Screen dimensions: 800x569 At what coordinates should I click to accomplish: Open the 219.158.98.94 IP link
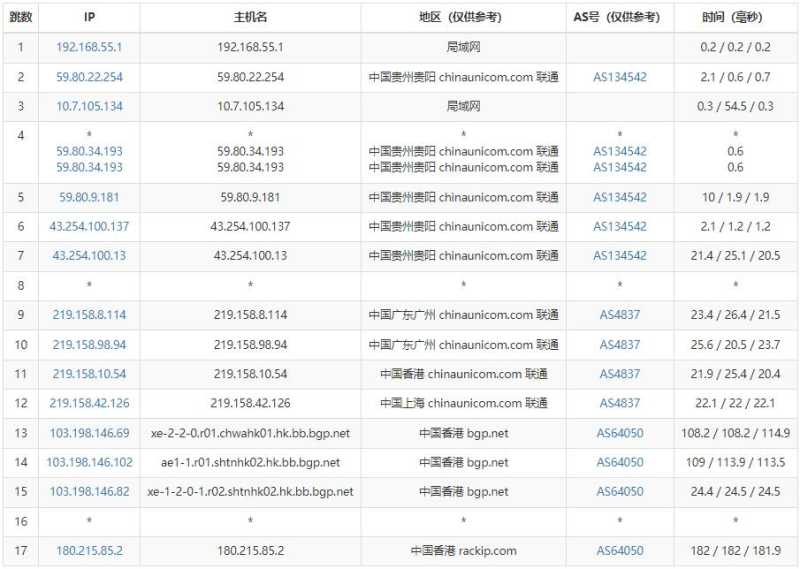(x=89, y=344)
